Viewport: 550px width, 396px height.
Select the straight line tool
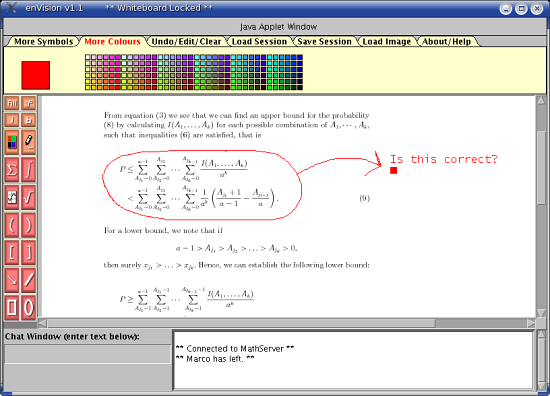28,280
